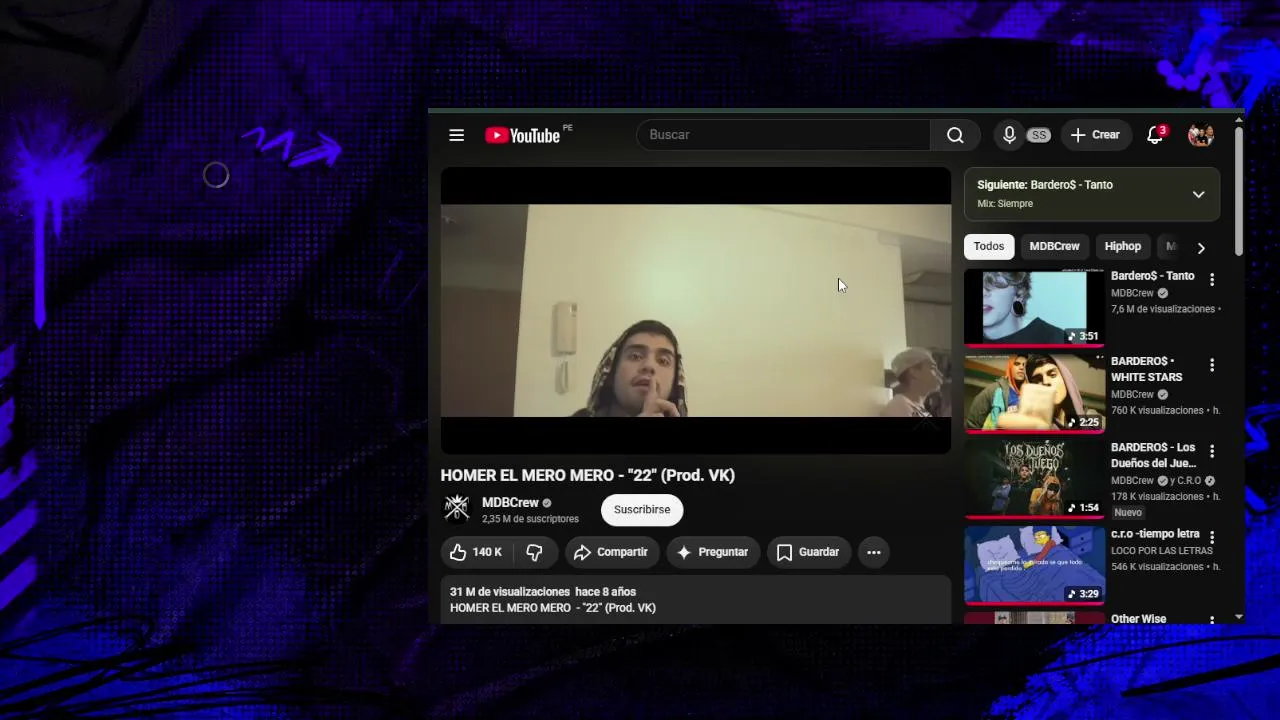This screenshot has width=1280, height=720.
Task: Click the search magnifier button
Action: pyautogui.click(x=955, y=135)
